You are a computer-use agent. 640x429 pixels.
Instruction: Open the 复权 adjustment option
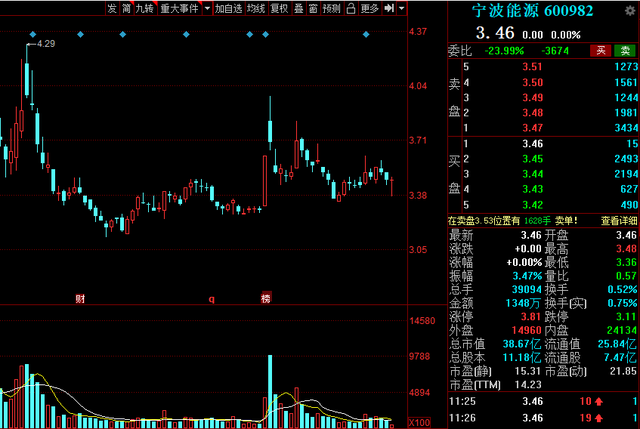[280, 8]
